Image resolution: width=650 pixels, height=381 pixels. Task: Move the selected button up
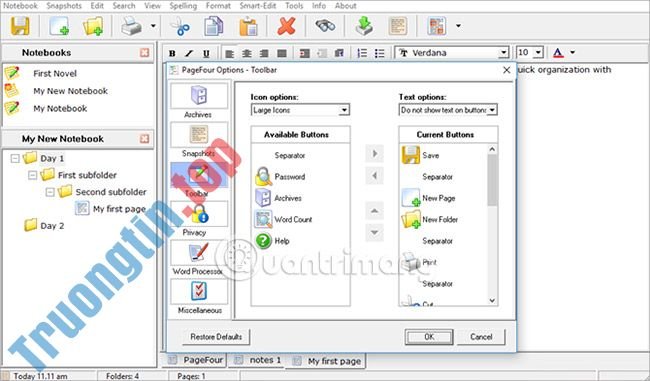click(374, 211)
